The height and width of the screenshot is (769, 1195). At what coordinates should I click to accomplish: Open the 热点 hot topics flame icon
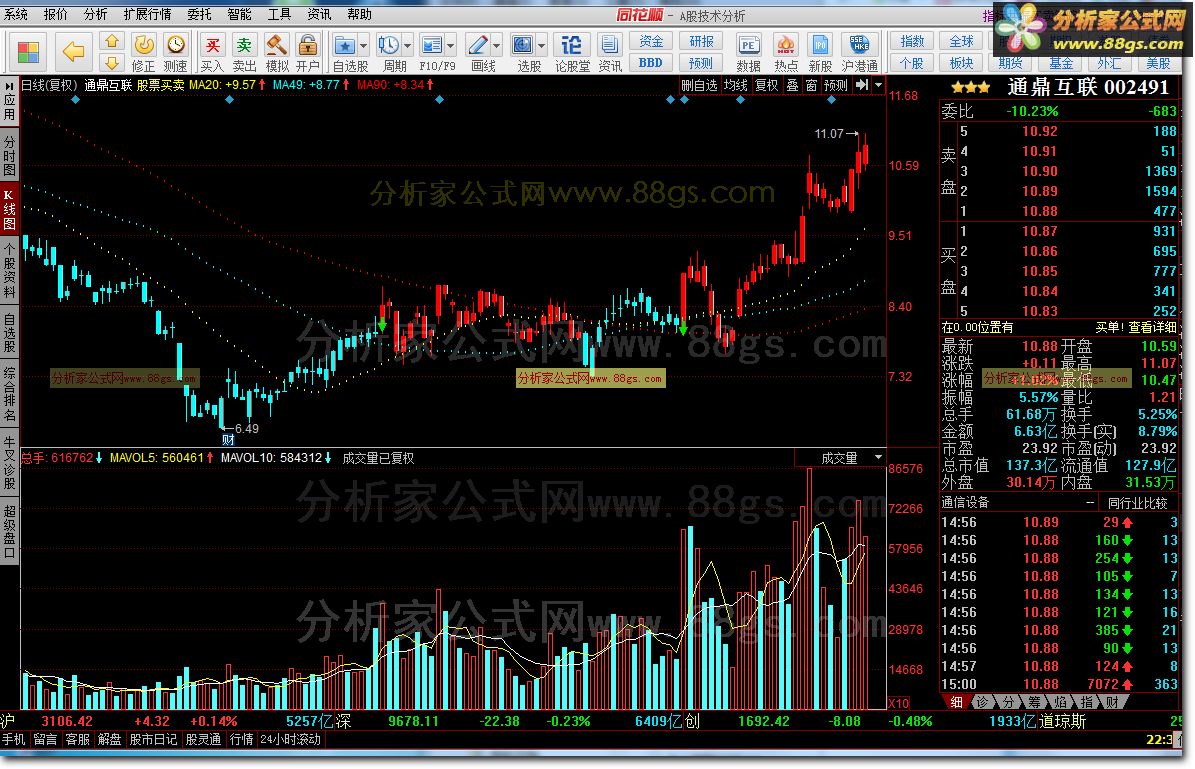(786, 53)
